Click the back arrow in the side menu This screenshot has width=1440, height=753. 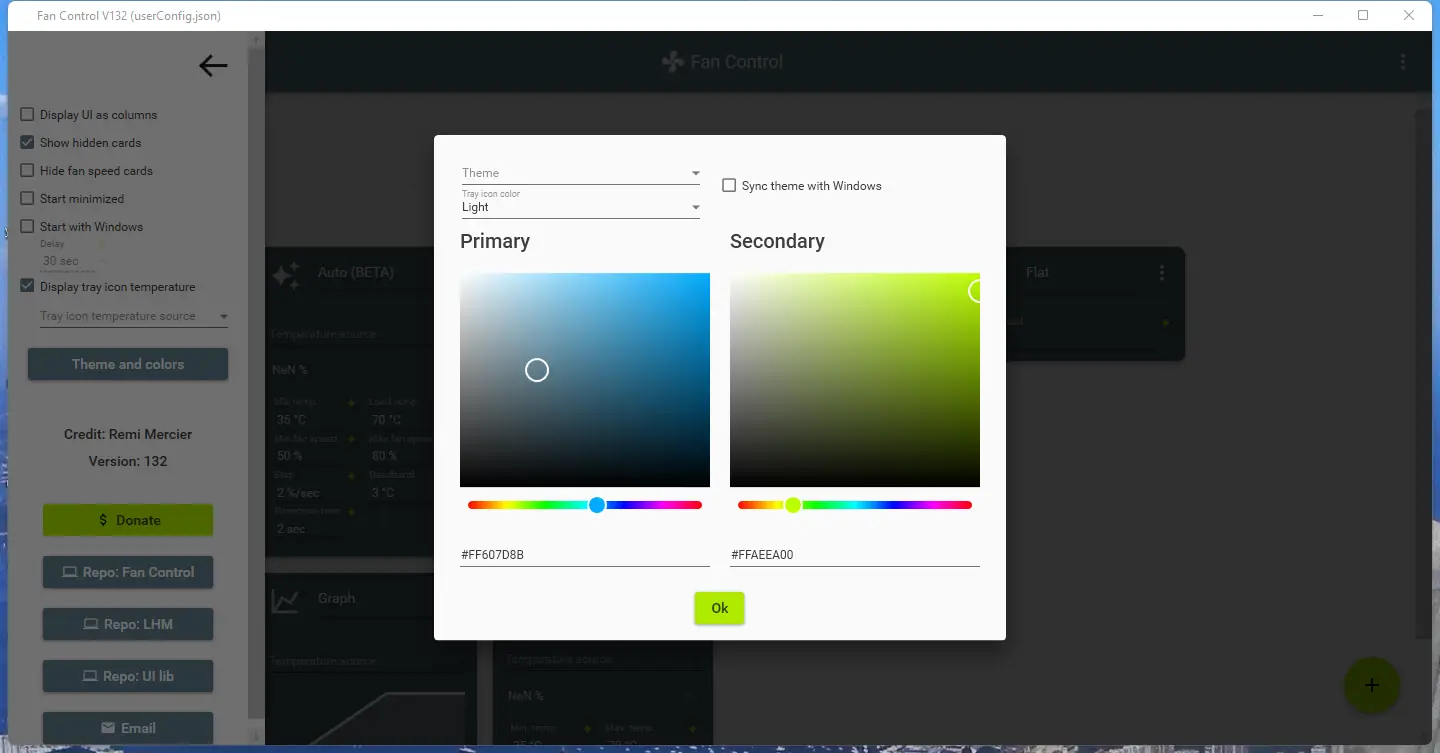click(213, 66)
